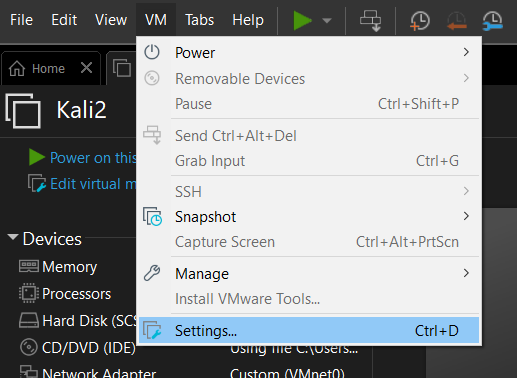Click the Hard Disk drive icon

pyautogui.click(x=29, y=320)
